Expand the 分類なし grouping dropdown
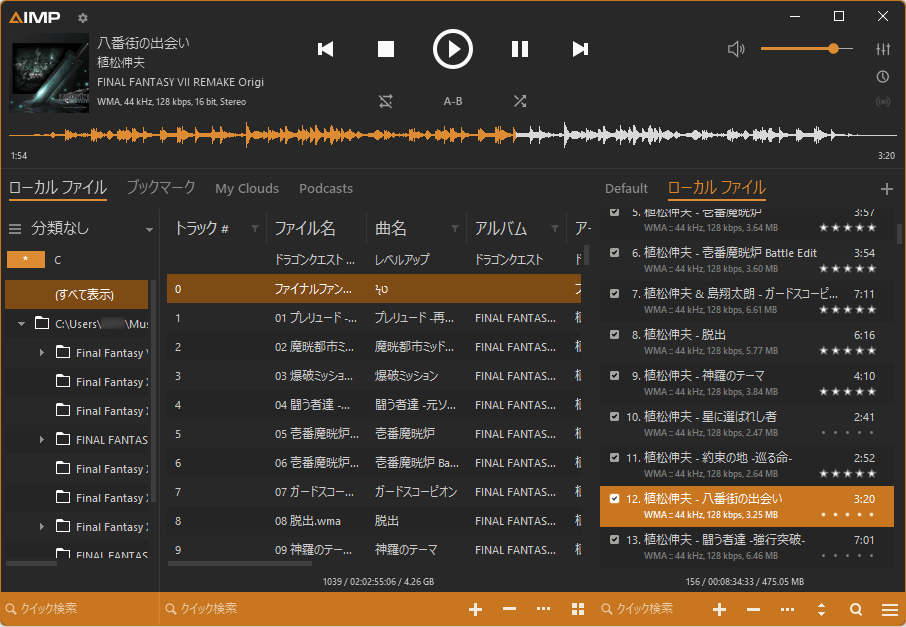 [x=149, y=229]
